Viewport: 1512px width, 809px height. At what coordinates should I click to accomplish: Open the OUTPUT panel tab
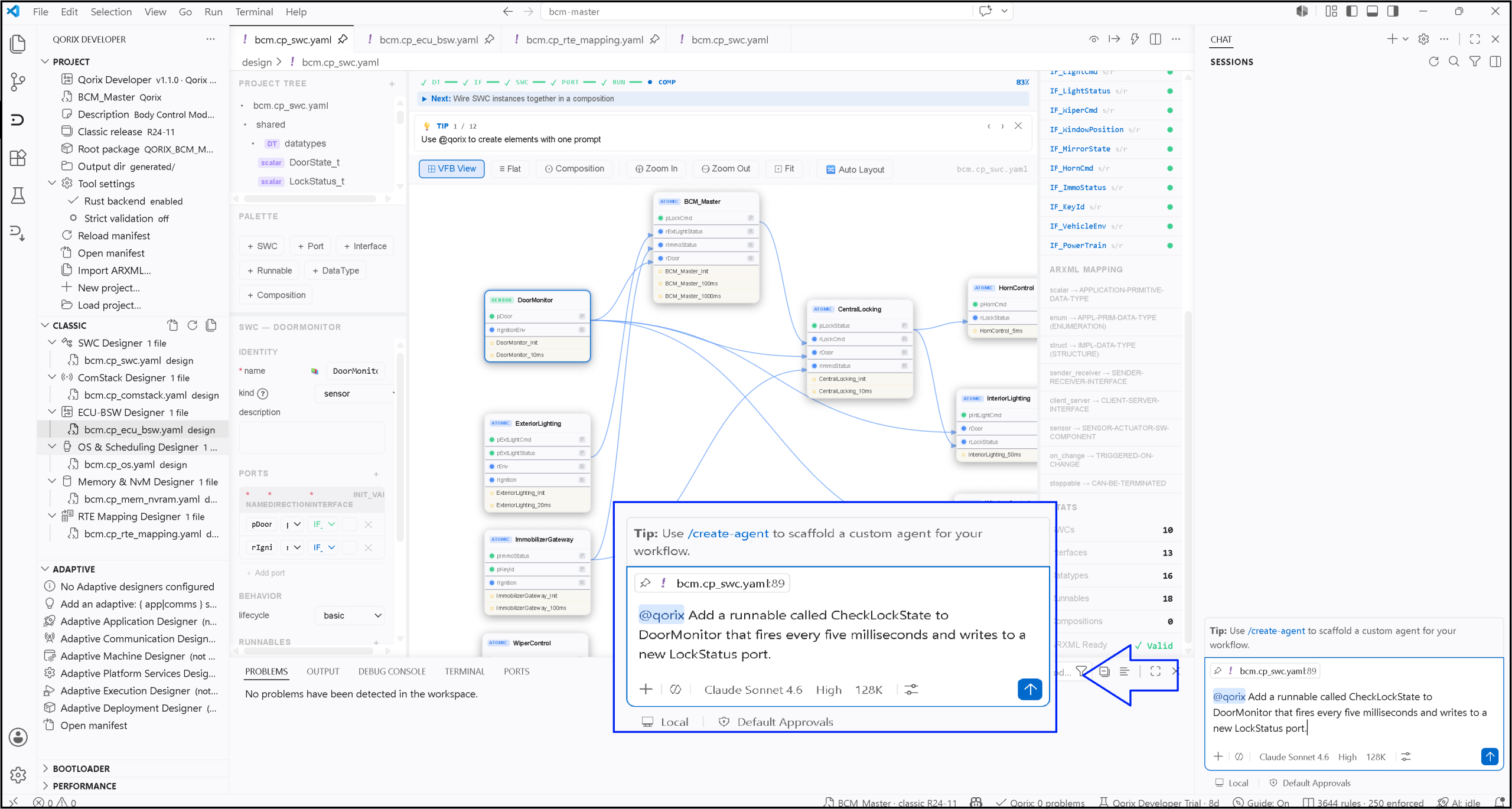pyautogui.click(x=323, y=672)
